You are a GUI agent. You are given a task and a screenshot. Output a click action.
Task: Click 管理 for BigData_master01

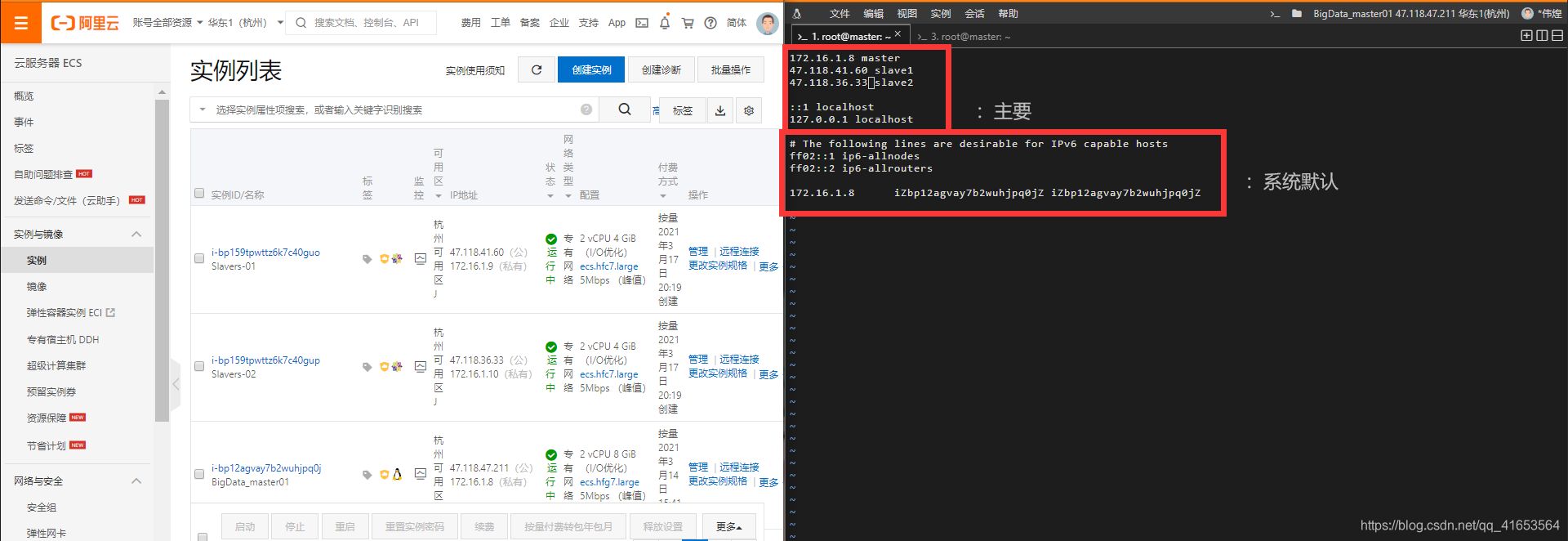698,467
